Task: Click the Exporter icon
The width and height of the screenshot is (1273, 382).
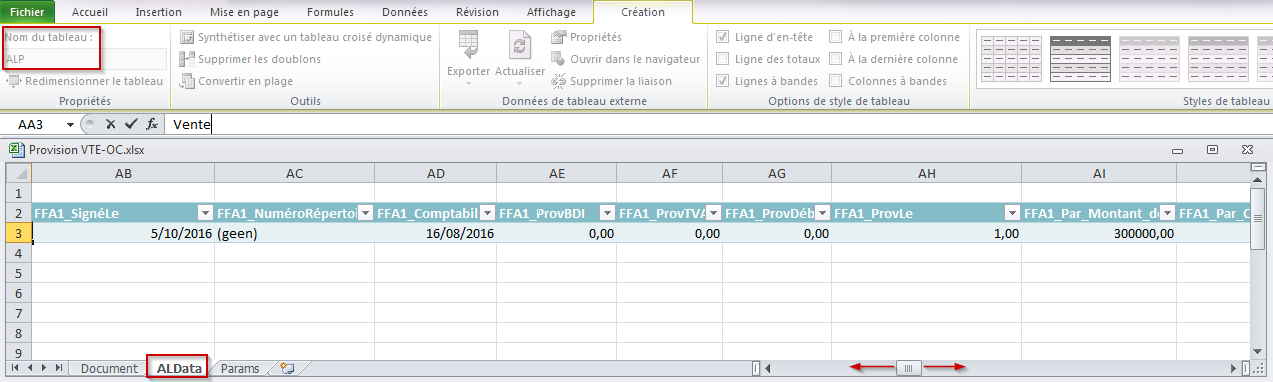Action: pyautogui.click(x=468, y=46)
